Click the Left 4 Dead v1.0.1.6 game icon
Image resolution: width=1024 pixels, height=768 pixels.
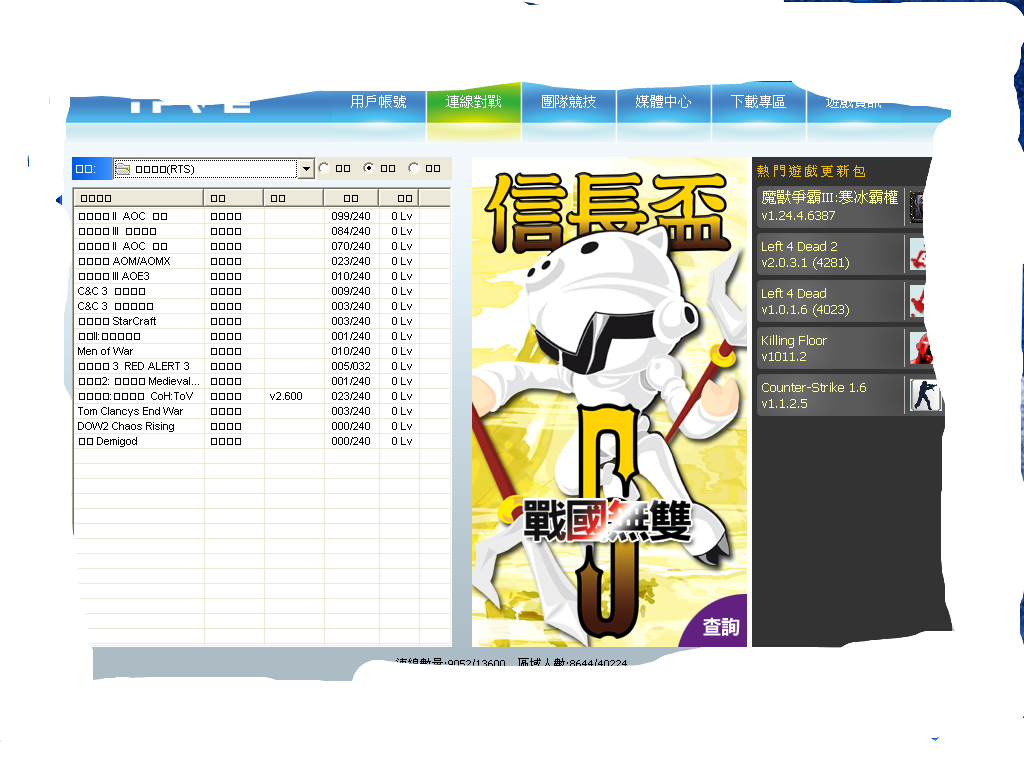pyautogui.click(x=918, y=301)
